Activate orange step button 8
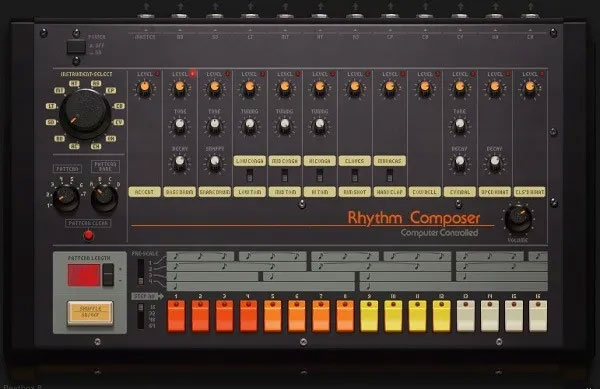 [x=345, y=316]
